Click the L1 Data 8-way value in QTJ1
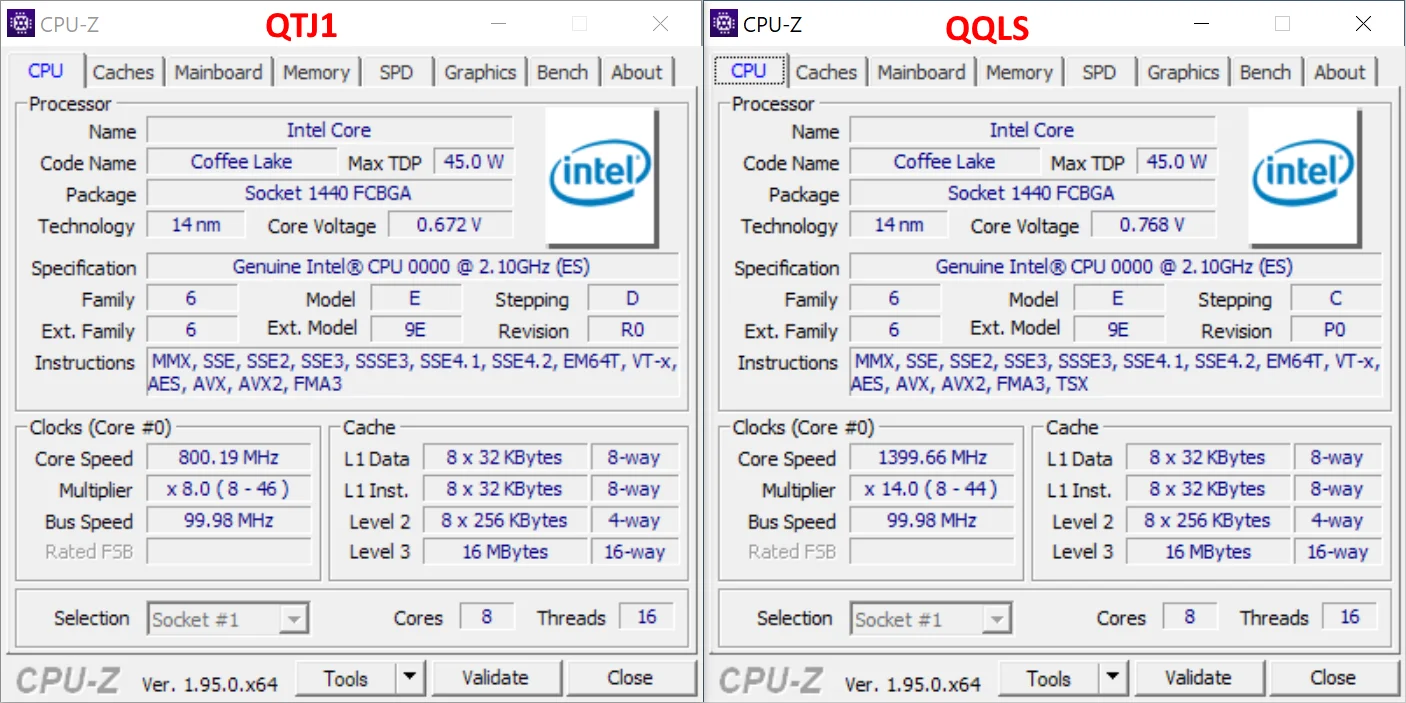 tap(634, 458)
